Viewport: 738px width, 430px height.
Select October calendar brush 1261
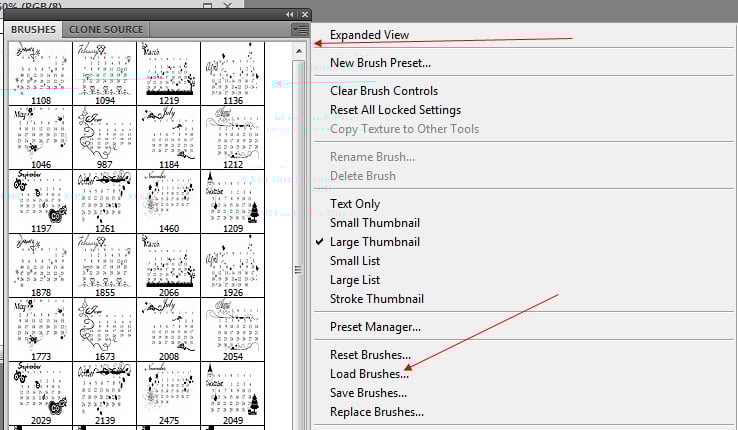104,201
